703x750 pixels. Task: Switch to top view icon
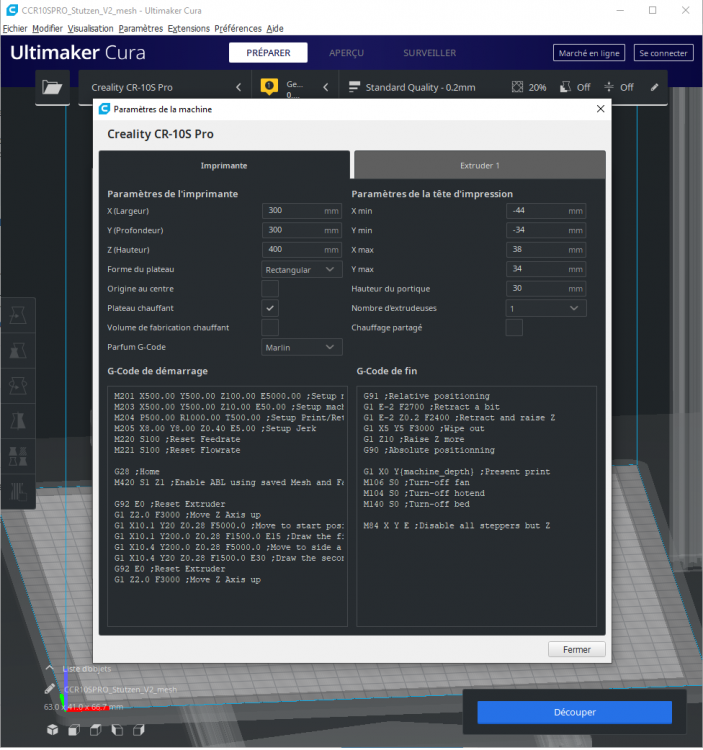96,729
